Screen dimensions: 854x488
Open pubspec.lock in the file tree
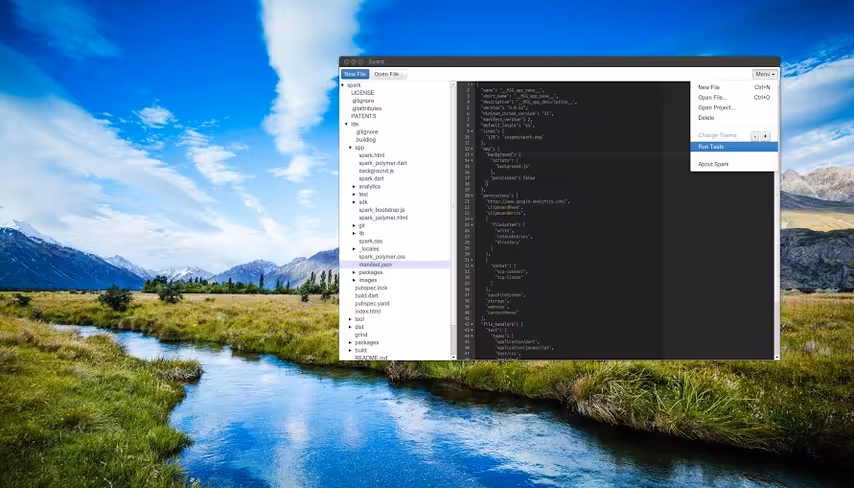click(371, 288)
